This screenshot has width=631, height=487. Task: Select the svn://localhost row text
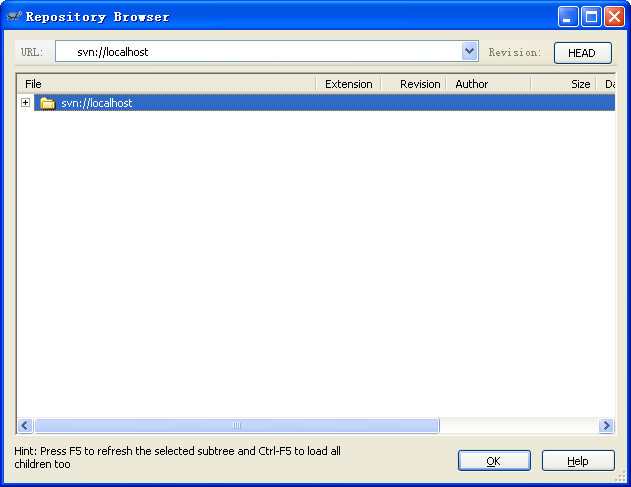pos(97,103)
